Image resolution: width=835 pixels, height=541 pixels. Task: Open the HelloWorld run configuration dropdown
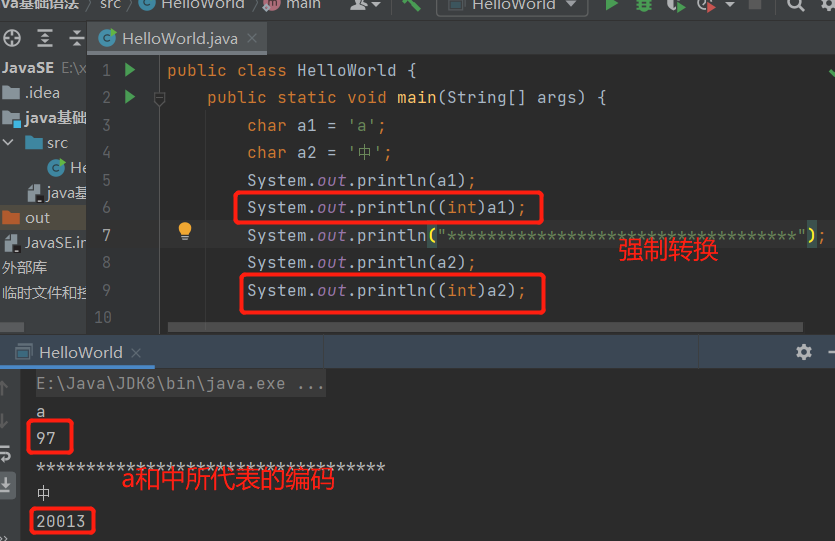tap(512, 5)
